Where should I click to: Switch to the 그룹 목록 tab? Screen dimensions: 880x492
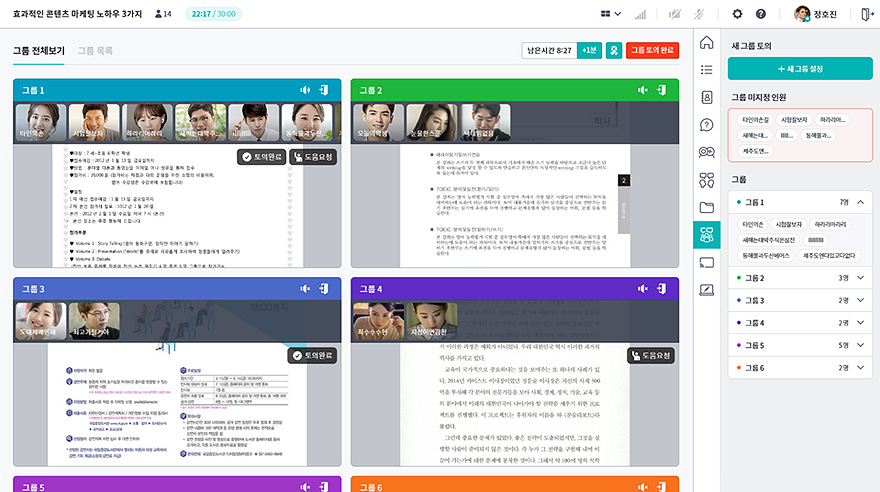click(x=95, y=50)
